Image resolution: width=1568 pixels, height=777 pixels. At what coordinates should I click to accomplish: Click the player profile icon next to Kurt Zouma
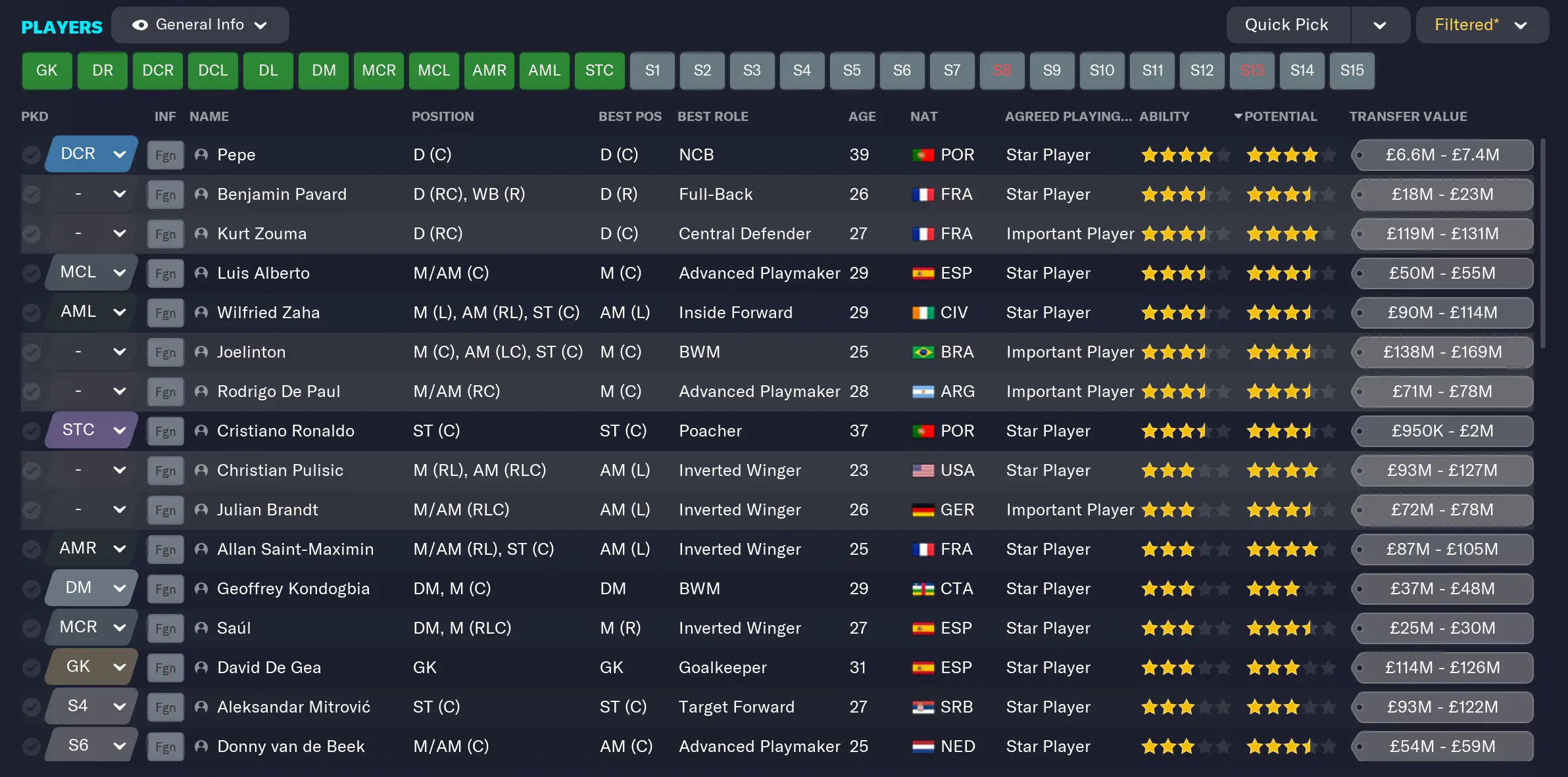coord(201,233)
